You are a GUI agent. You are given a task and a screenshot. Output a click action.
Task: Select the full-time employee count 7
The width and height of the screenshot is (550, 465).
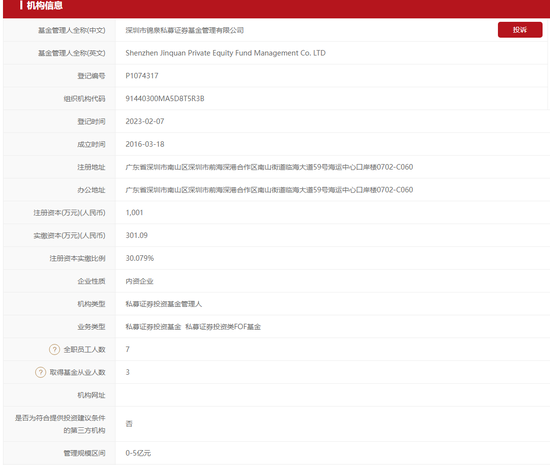point(128,349)
